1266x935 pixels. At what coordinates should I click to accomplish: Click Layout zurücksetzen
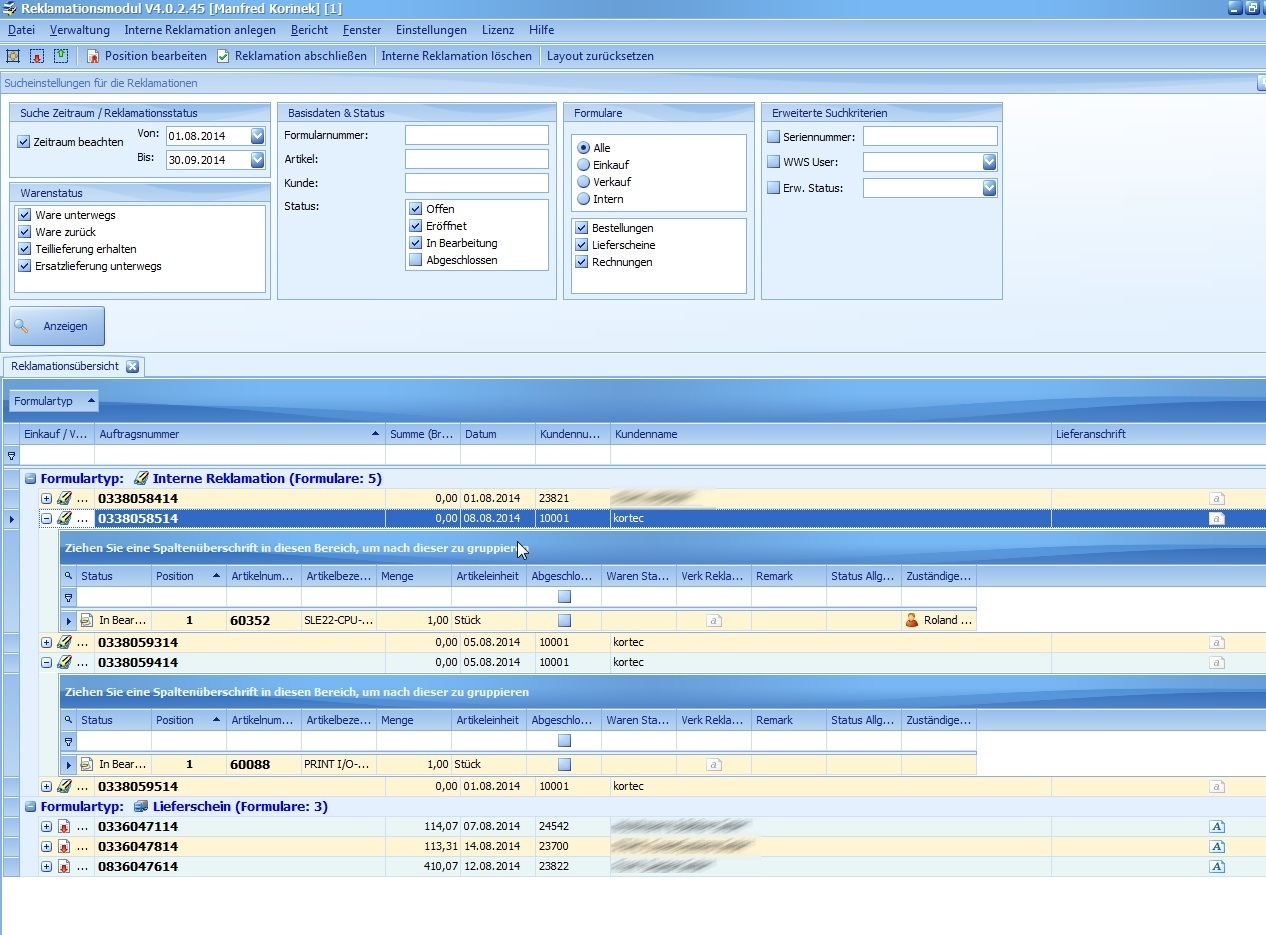click(x=600, y=56)
